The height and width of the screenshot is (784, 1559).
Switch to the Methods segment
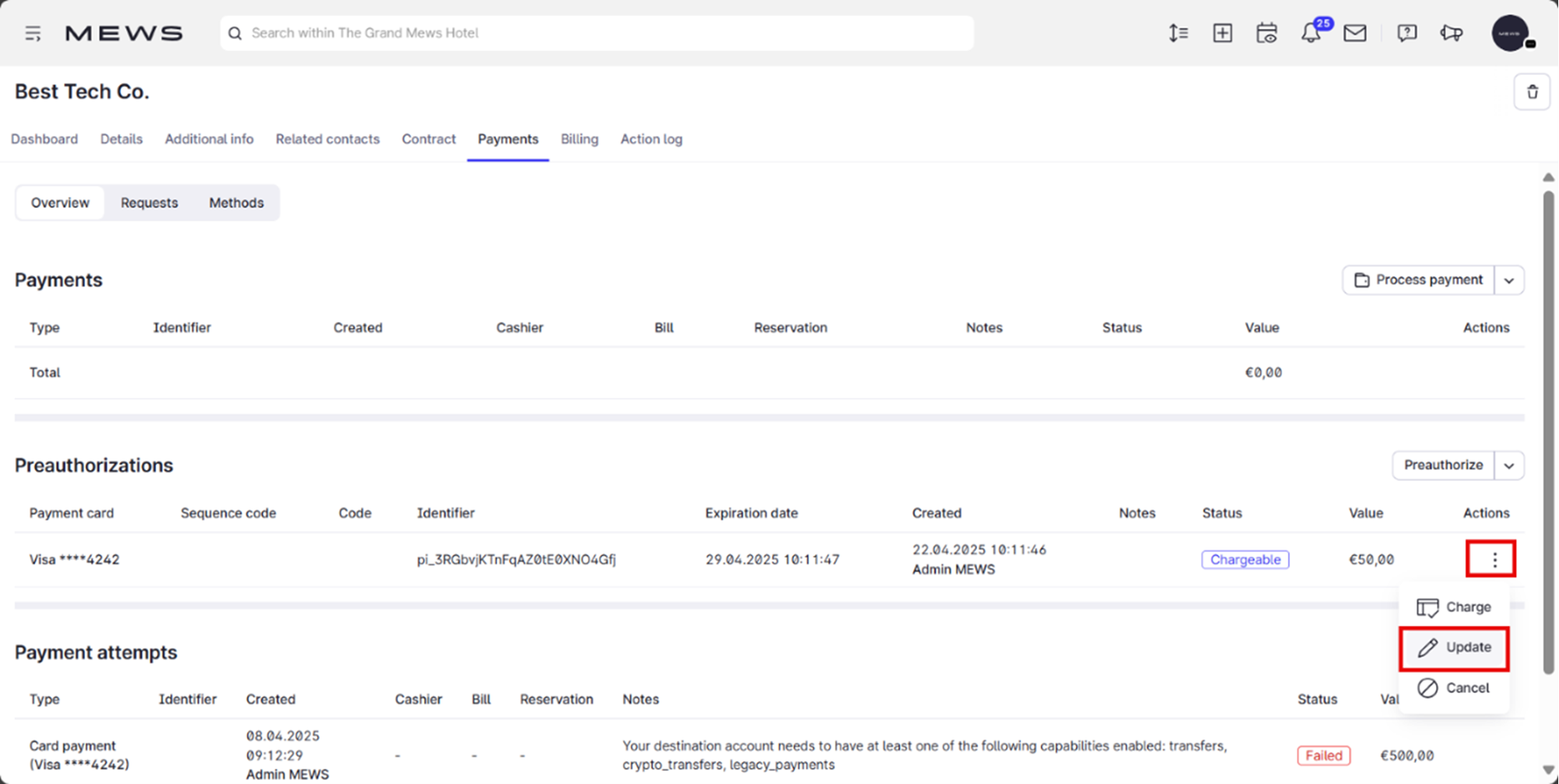pos(236,203)
